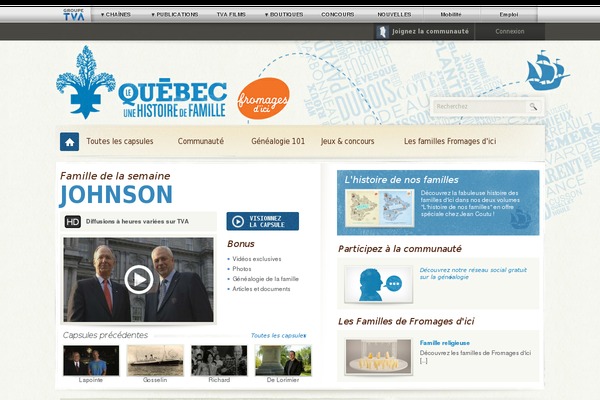Open the Chaînes dropdown menu
Screen dimensions: 600x400
pos(116,15)
